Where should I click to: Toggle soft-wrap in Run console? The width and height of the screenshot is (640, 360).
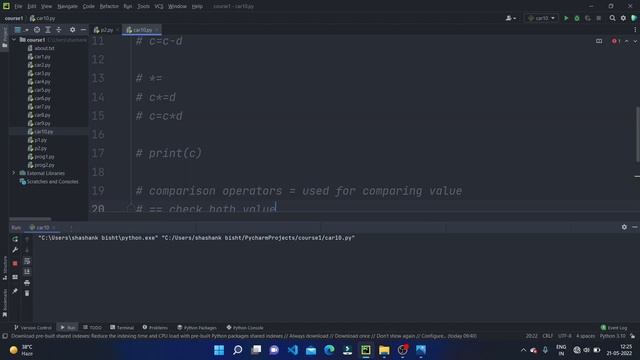pyautogui.click(x=27, y=261)
